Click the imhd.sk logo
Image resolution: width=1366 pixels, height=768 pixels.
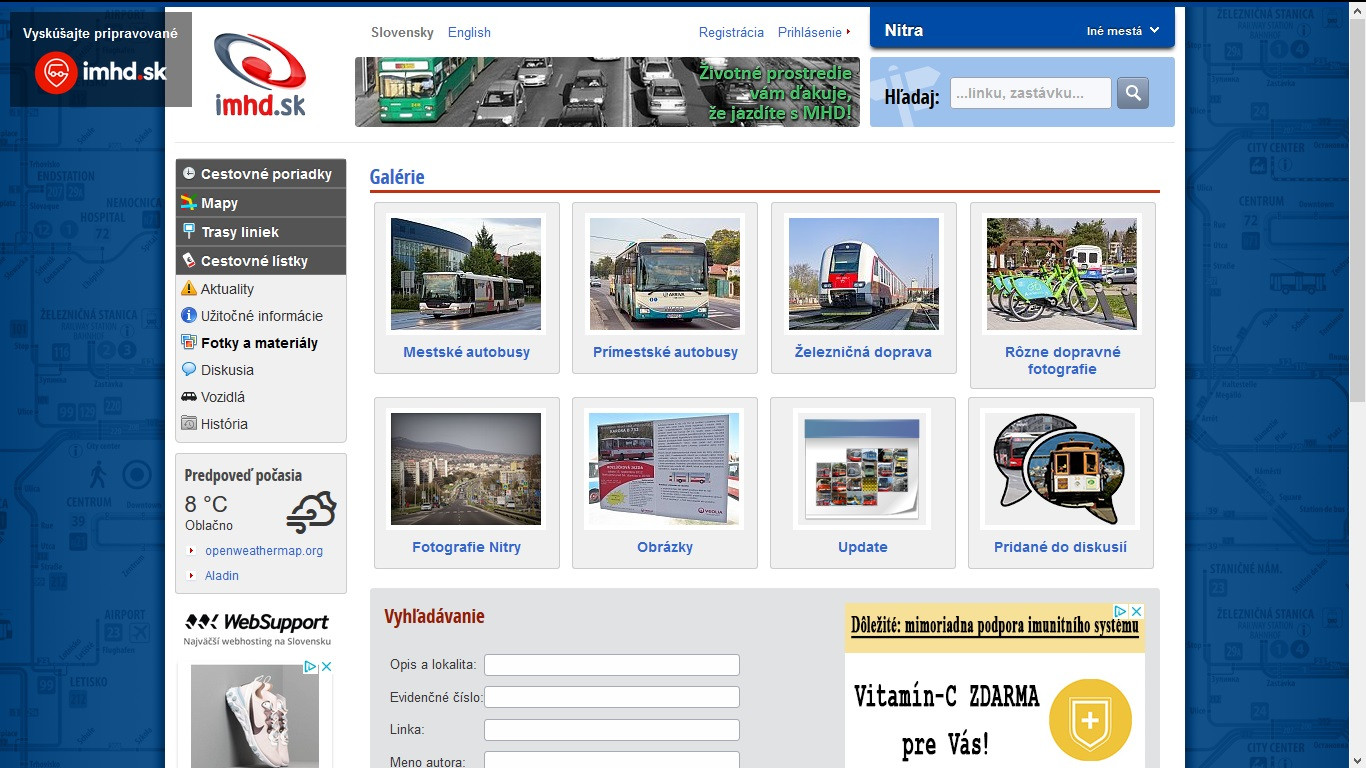260,75
